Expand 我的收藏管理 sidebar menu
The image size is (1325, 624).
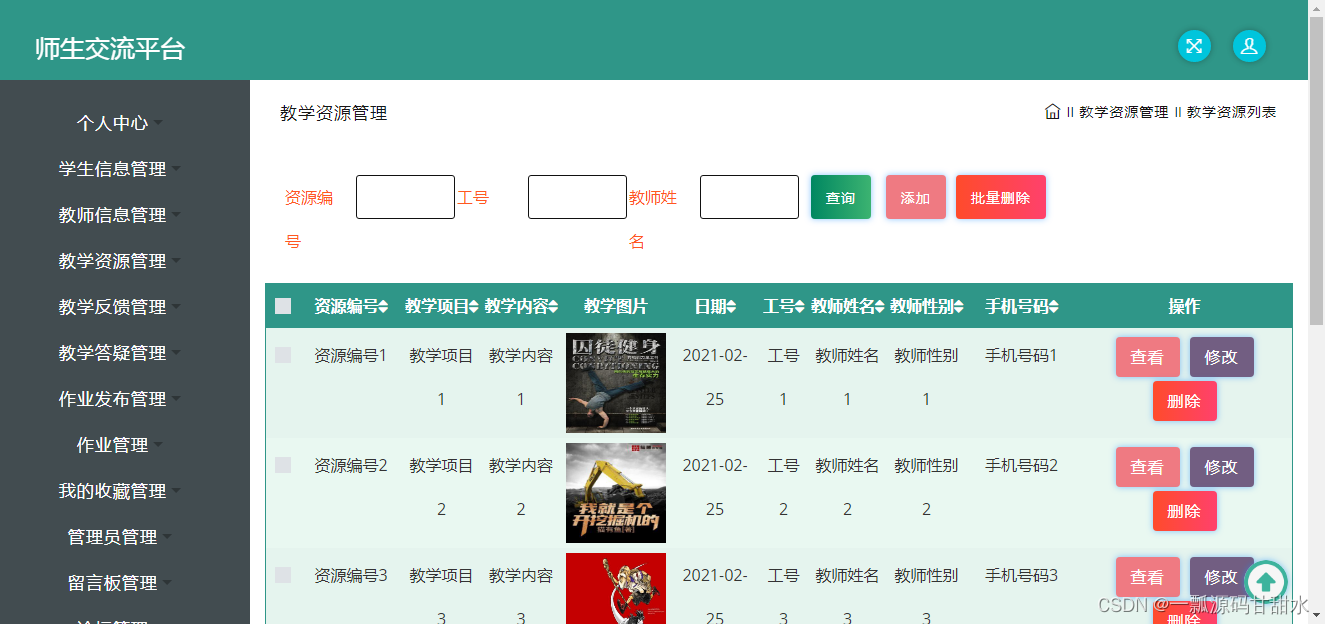click(120, 491)
